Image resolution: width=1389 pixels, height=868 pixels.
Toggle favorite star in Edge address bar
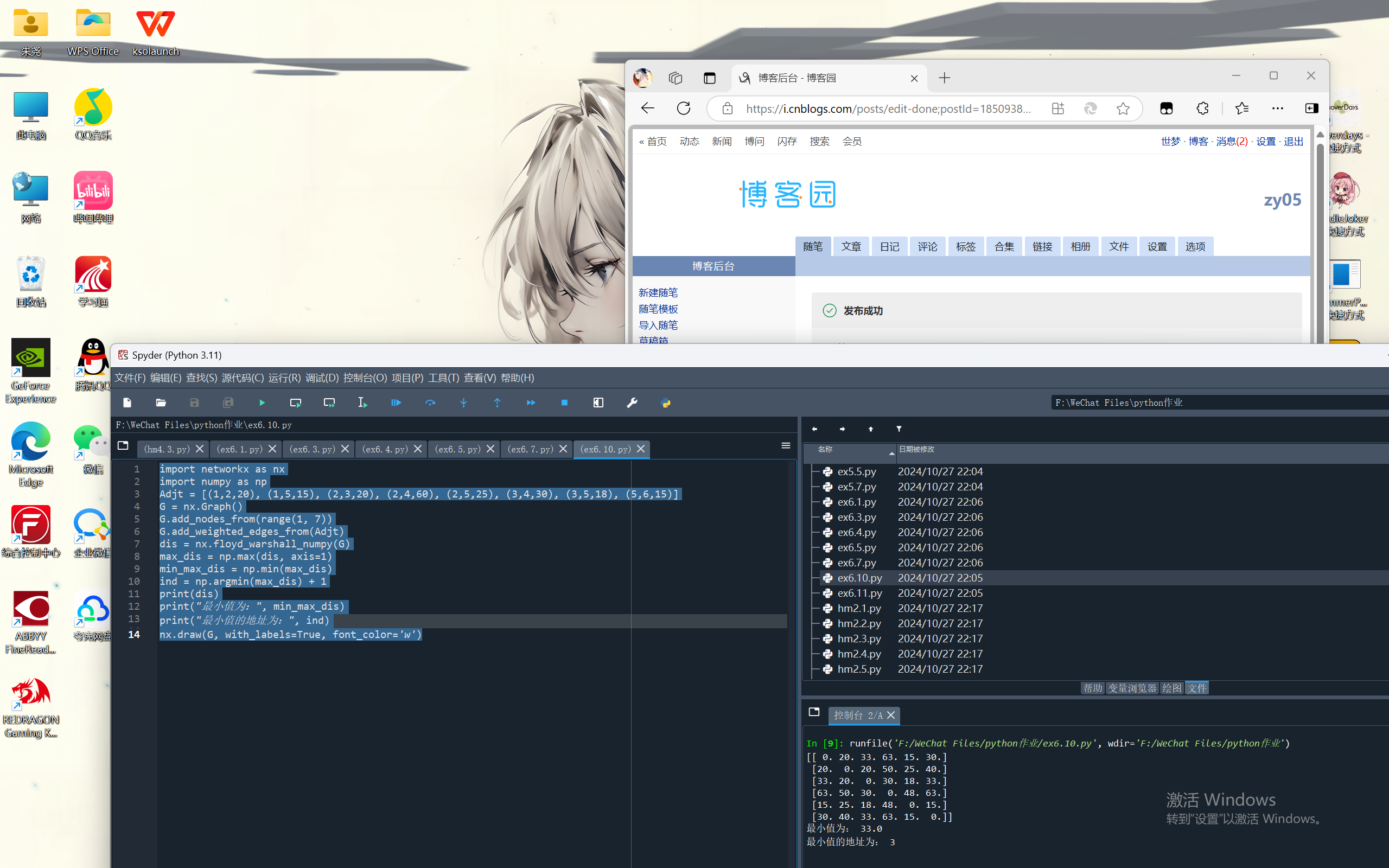coord(1123,108)
